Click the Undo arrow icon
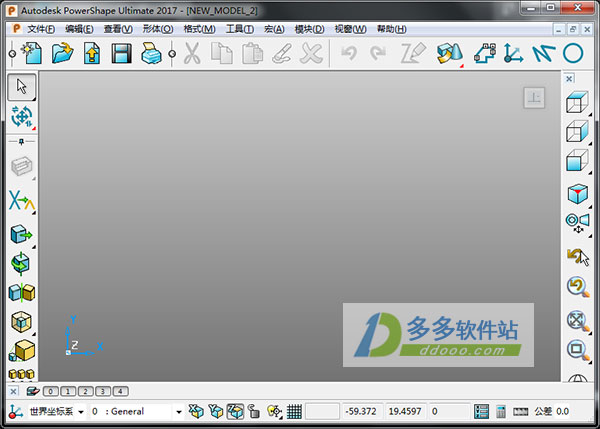 tap(349, 53)
